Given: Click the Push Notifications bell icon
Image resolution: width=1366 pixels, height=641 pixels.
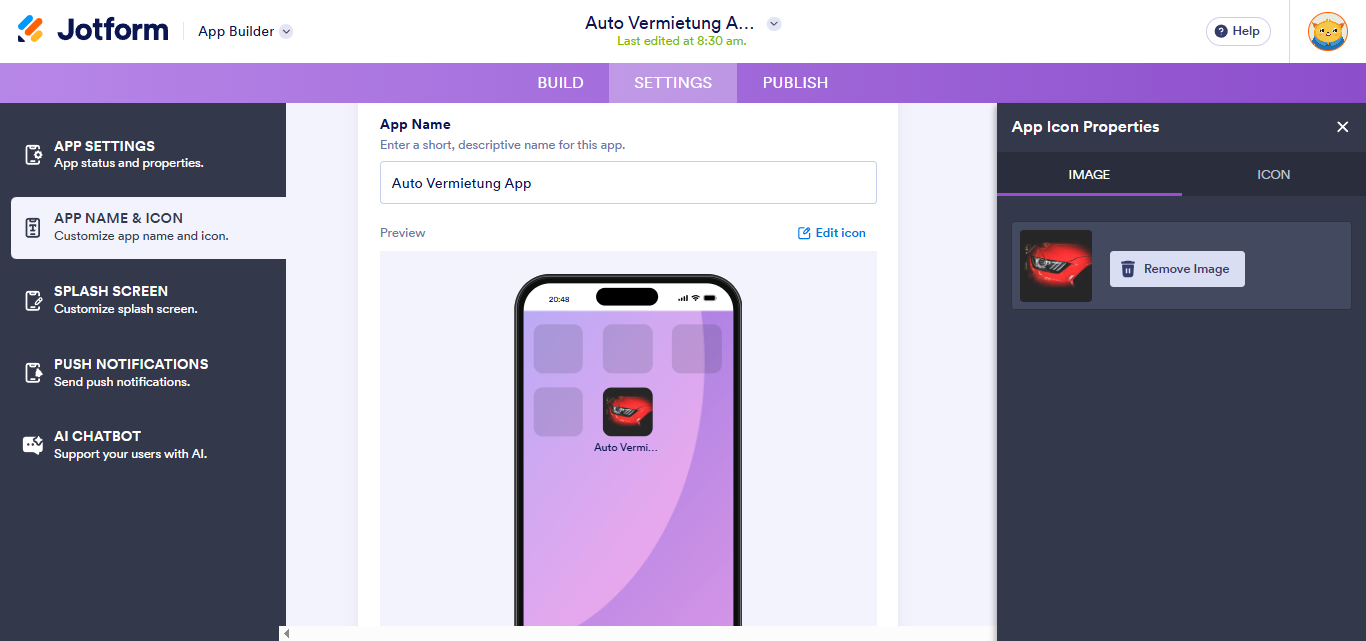Looking at the screenshot, I should (33, 373).
